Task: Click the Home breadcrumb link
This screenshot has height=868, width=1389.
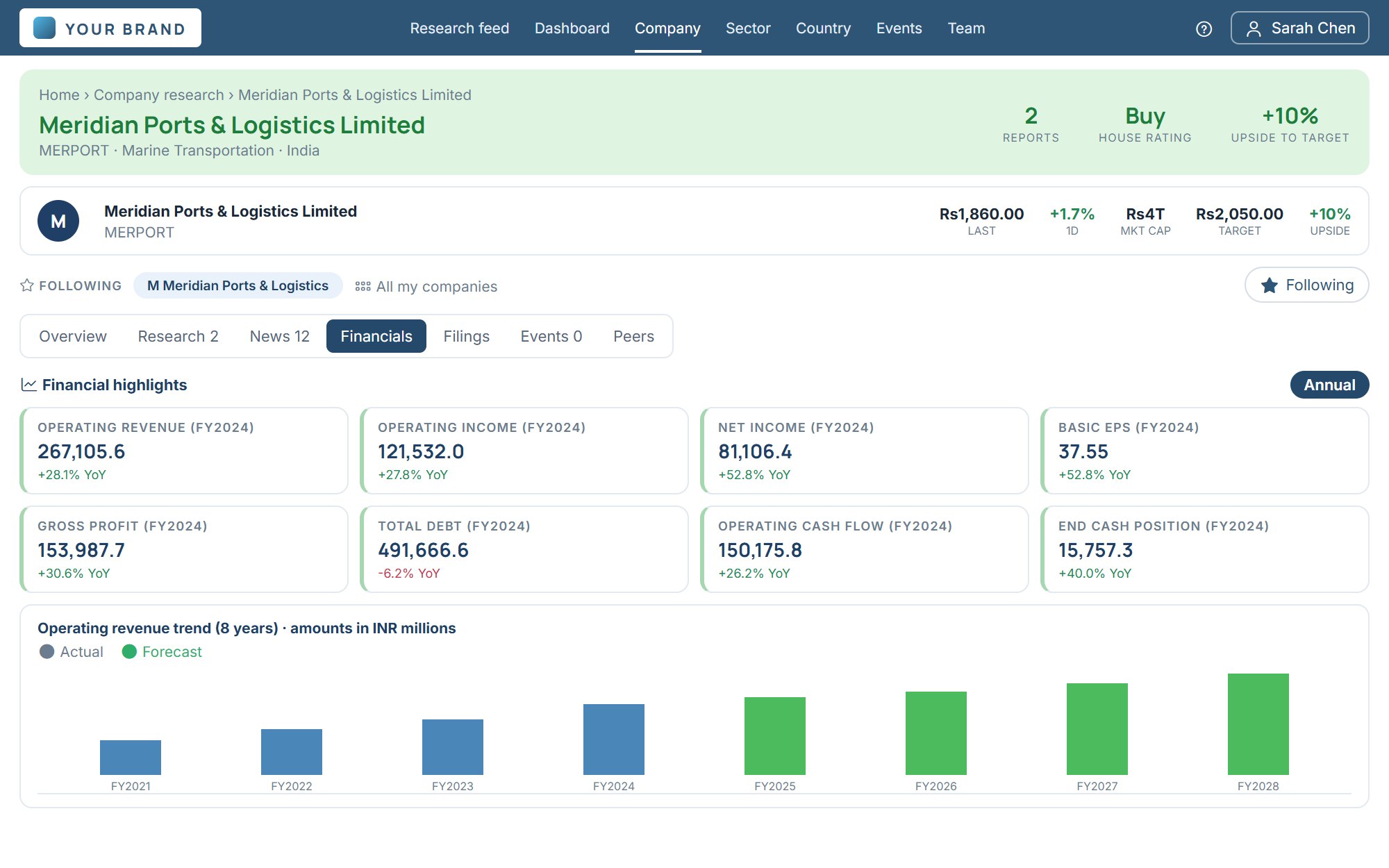Action: (59, 95)
